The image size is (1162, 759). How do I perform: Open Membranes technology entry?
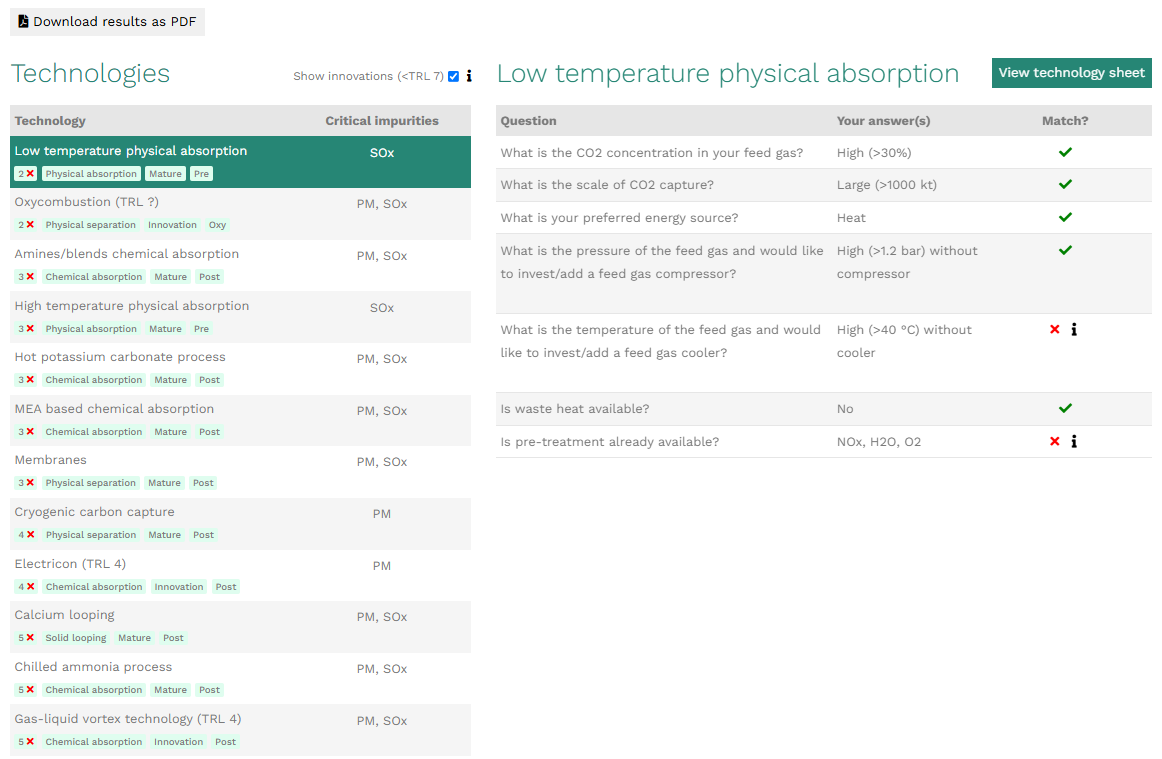50,460
